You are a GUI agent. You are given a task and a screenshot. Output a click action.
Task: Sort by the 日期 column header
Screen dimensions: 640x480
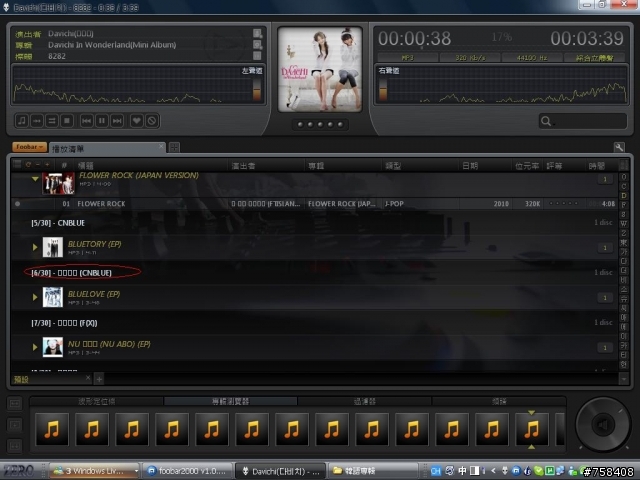click(470, 166)
